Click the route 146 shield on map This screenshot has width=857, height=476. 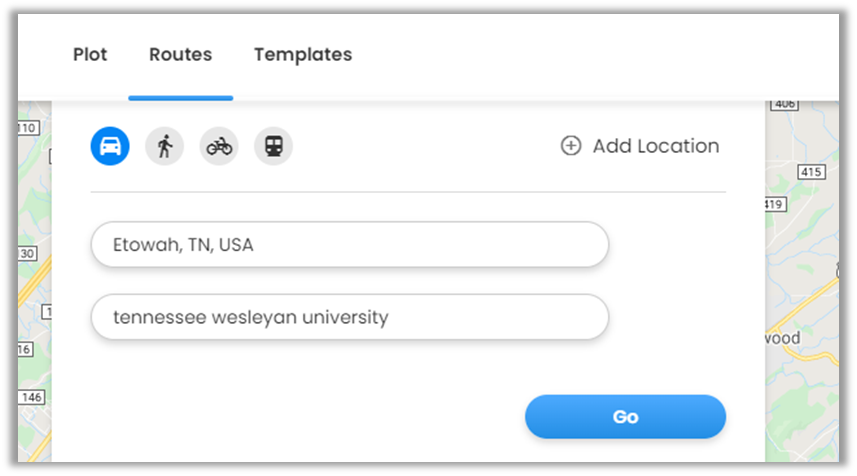click(30, 398)
